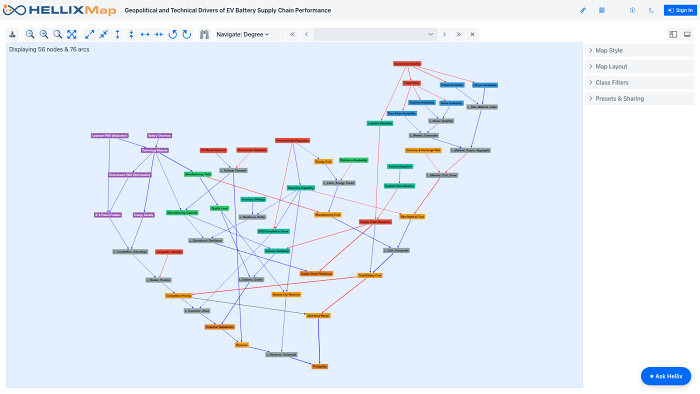Click the pencil edit icon in header
The image size is (700, 394).
pos(583,10)
